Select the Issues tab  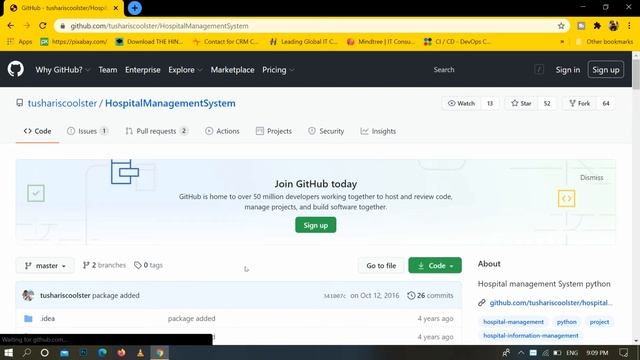point(87,131)
